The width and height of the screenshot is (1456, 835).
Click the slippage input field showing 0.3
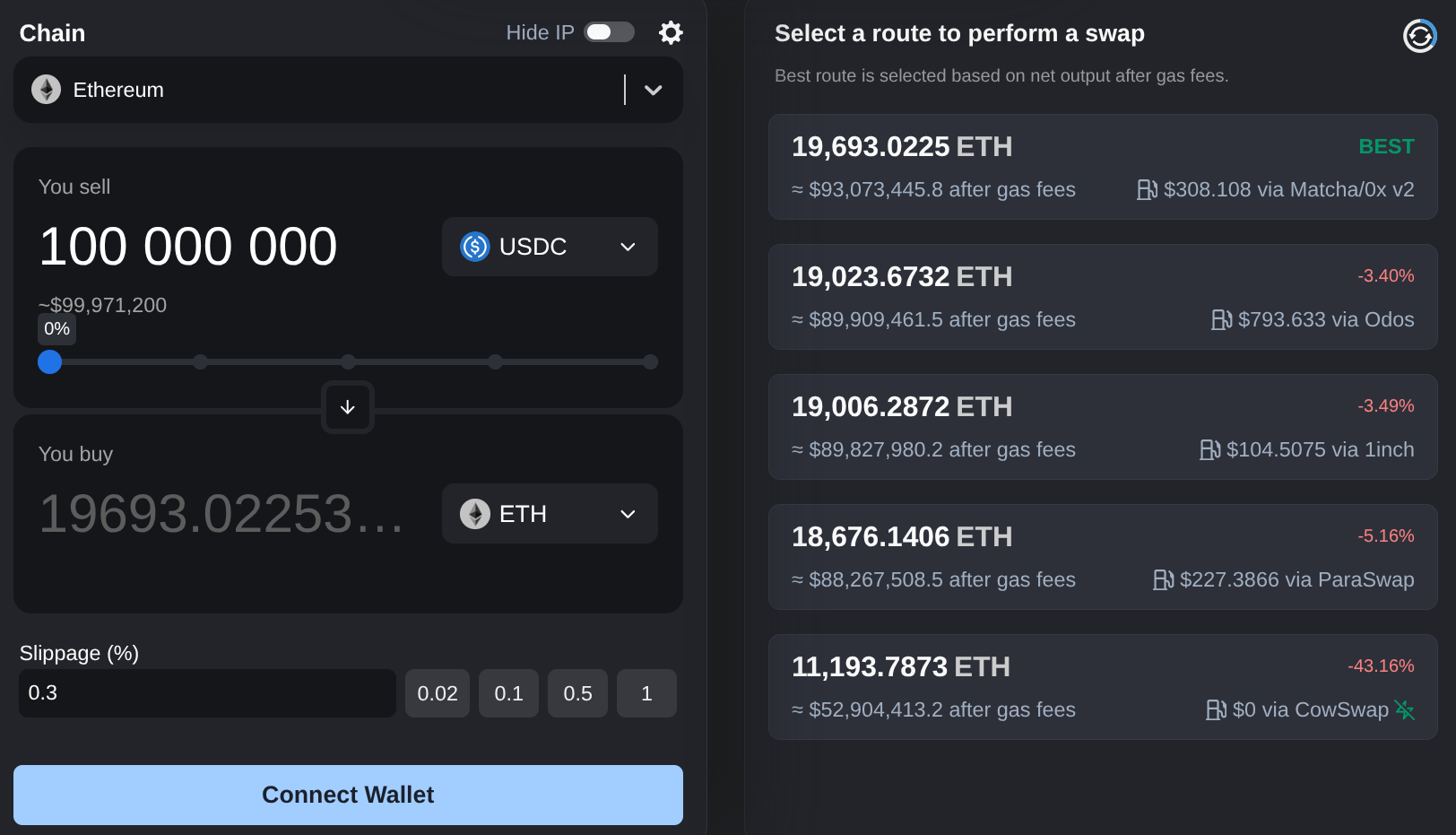pos(207,693)
